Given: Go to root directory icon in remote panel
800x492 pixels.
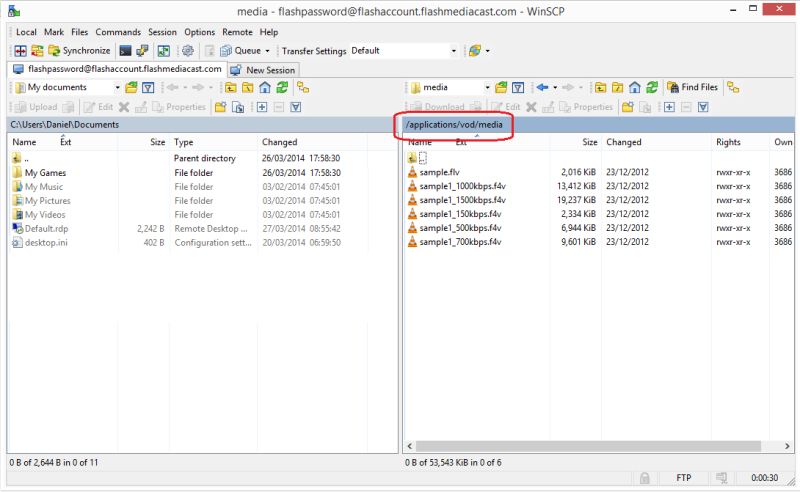Looking at the screenshot, I should (617, 87).
